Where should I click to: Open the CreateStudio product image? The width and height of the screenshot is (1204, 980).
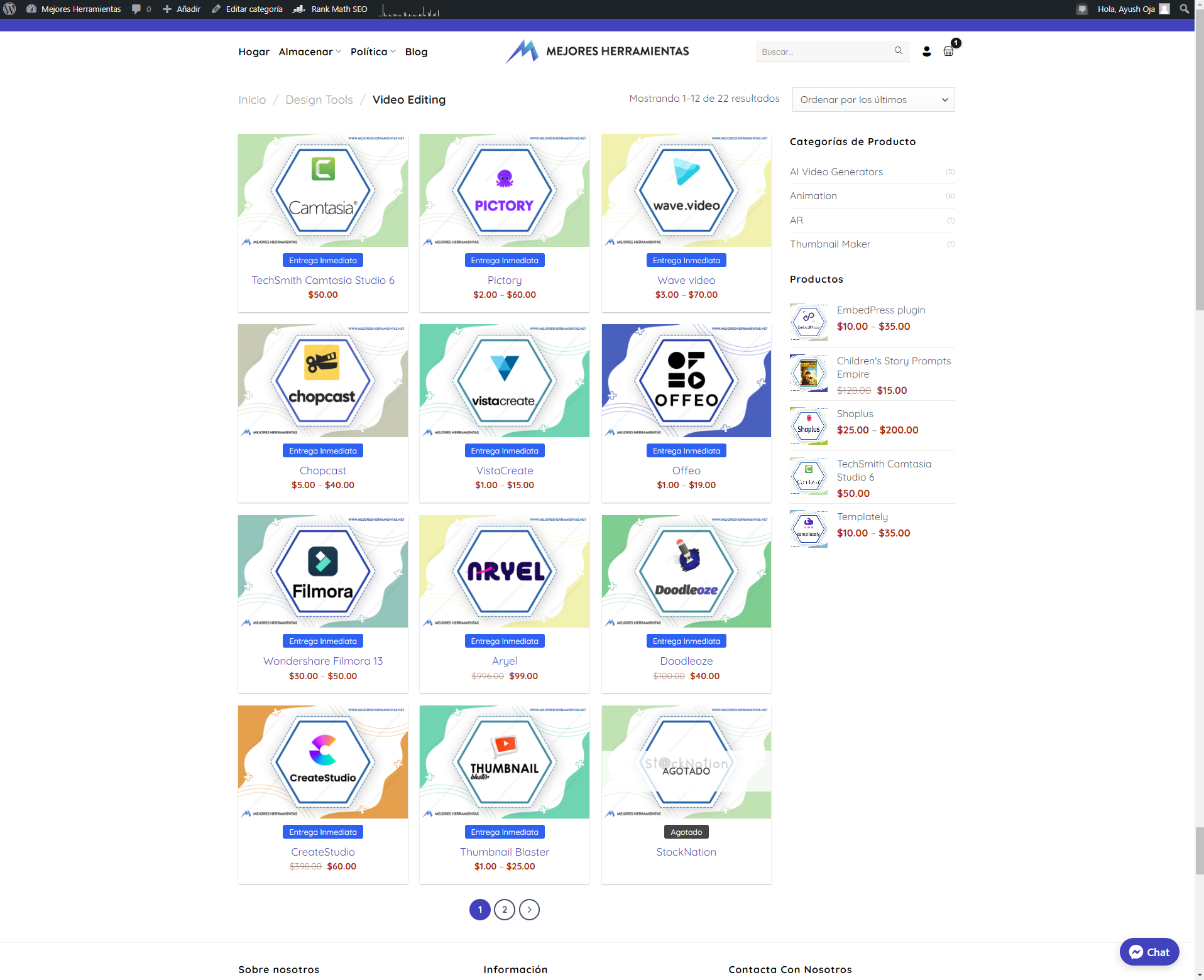tap(323, 762)
